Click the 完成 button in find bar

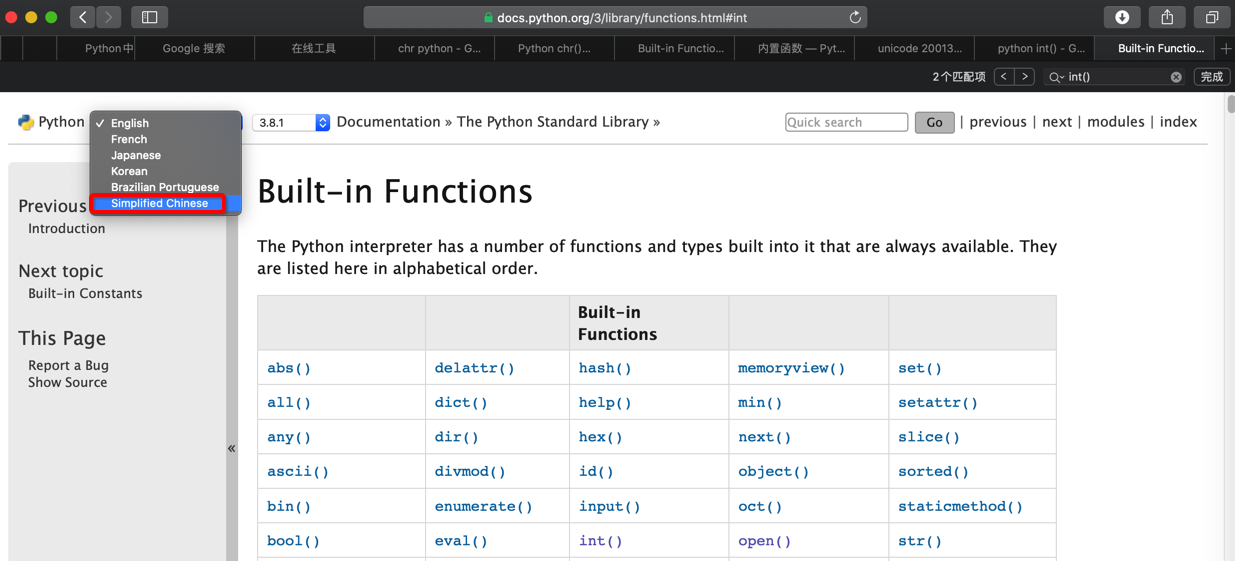point(1211,77)
